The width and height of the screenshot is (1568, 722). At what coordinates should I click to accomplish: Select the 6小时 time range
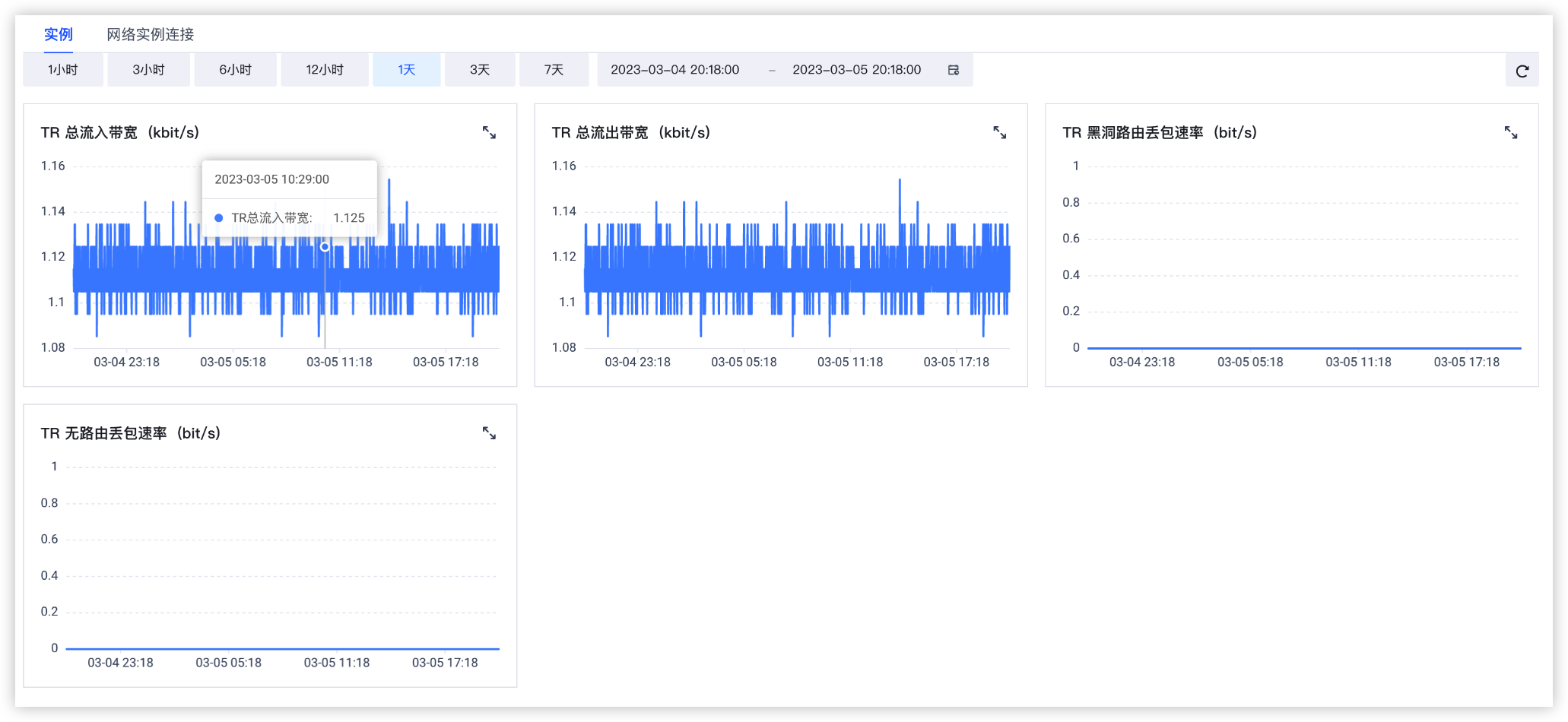235,70
